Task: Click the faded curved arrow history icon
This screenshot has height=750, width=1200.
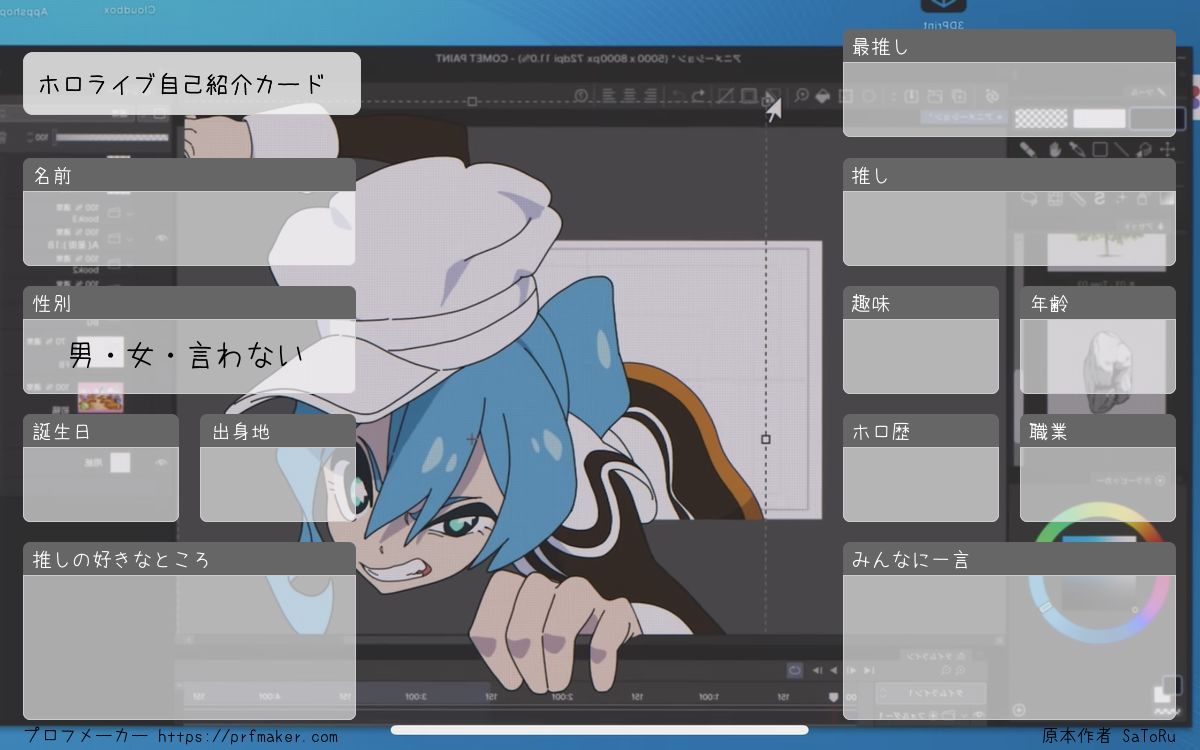Action: 677,96
